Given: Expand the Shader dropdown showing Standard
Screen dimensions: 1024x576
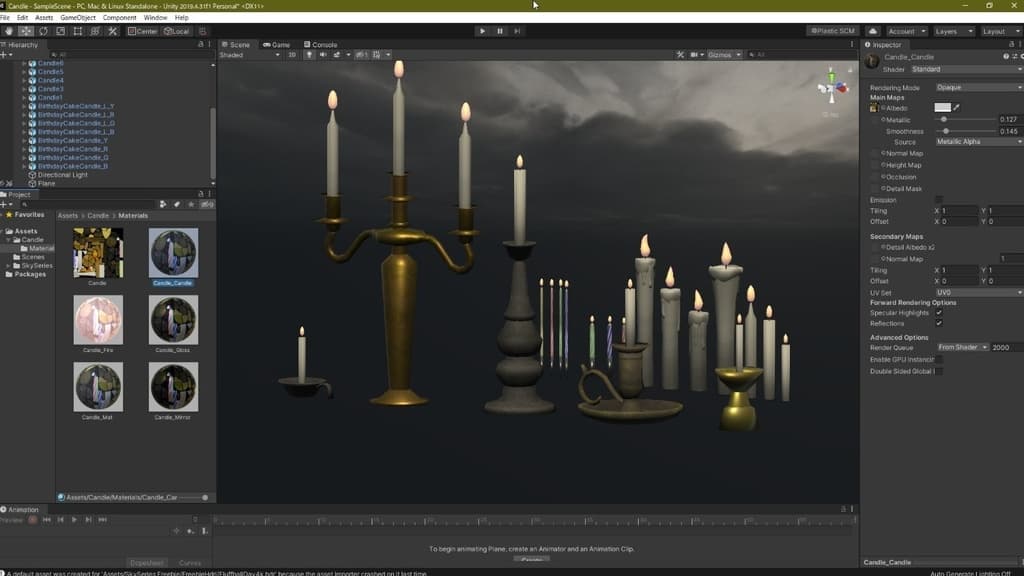Looking at the screenshot, I should (x=965, y=70).
